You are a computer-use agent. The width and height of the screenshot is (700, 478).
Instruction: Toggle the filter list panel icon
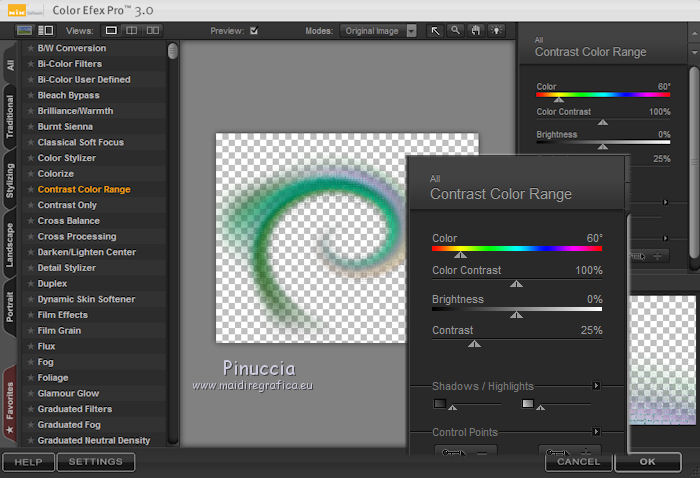click(x=46, y=30)
